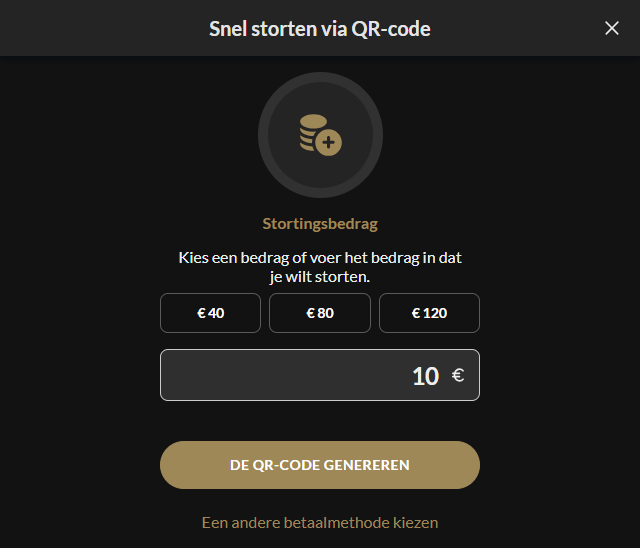640x548 pixels.
Task: Open 'Een andere betaalmethode kiezen' link
Action: [x=320, y=523]
